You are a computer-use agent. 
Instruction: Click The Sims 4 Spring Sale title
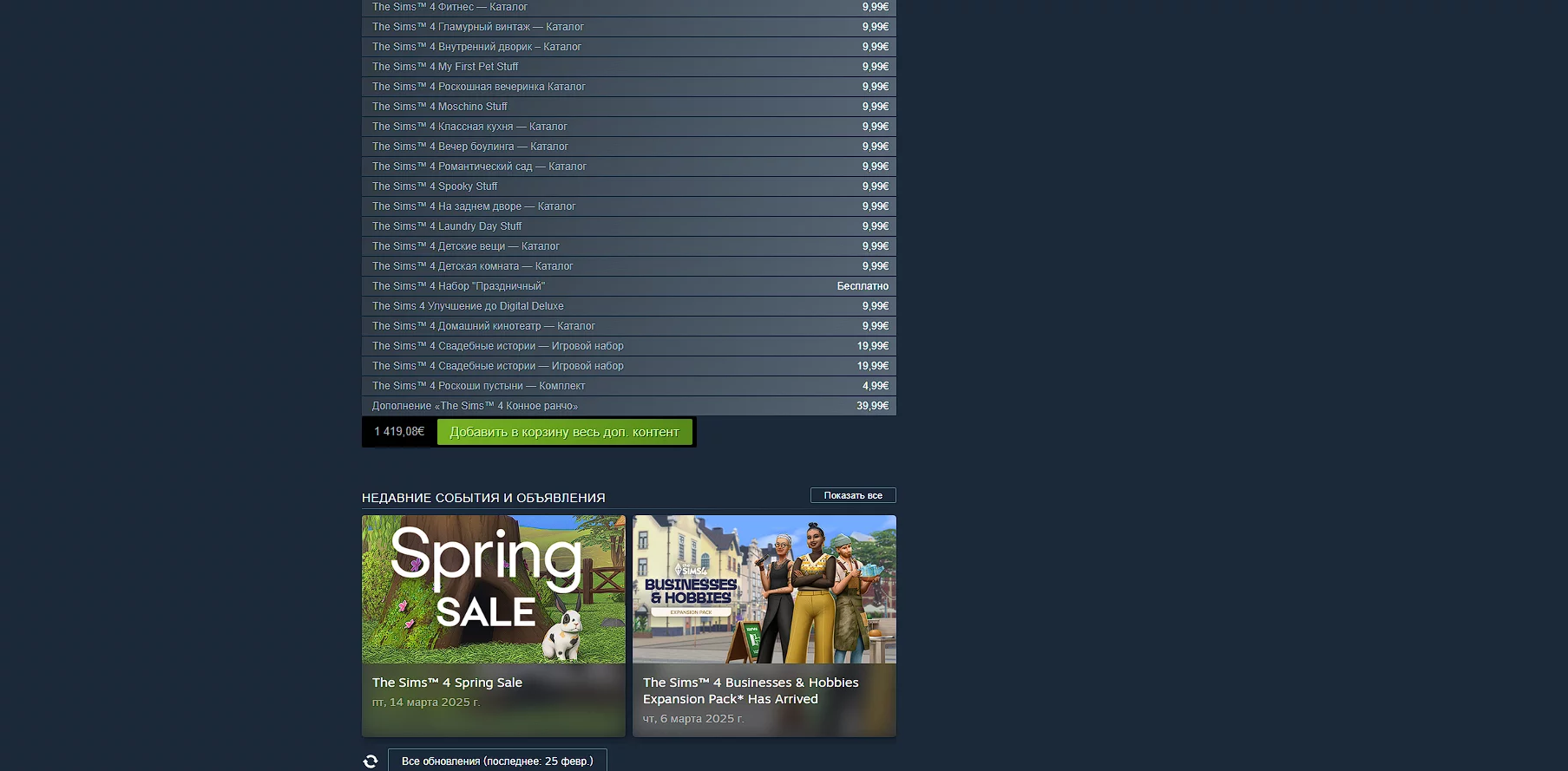[x=447, y=683]
